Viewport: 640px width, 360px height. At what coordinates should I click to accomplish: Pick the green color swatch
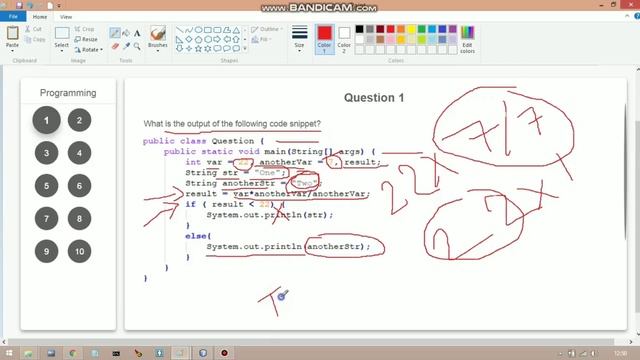[x=422, y=29]
